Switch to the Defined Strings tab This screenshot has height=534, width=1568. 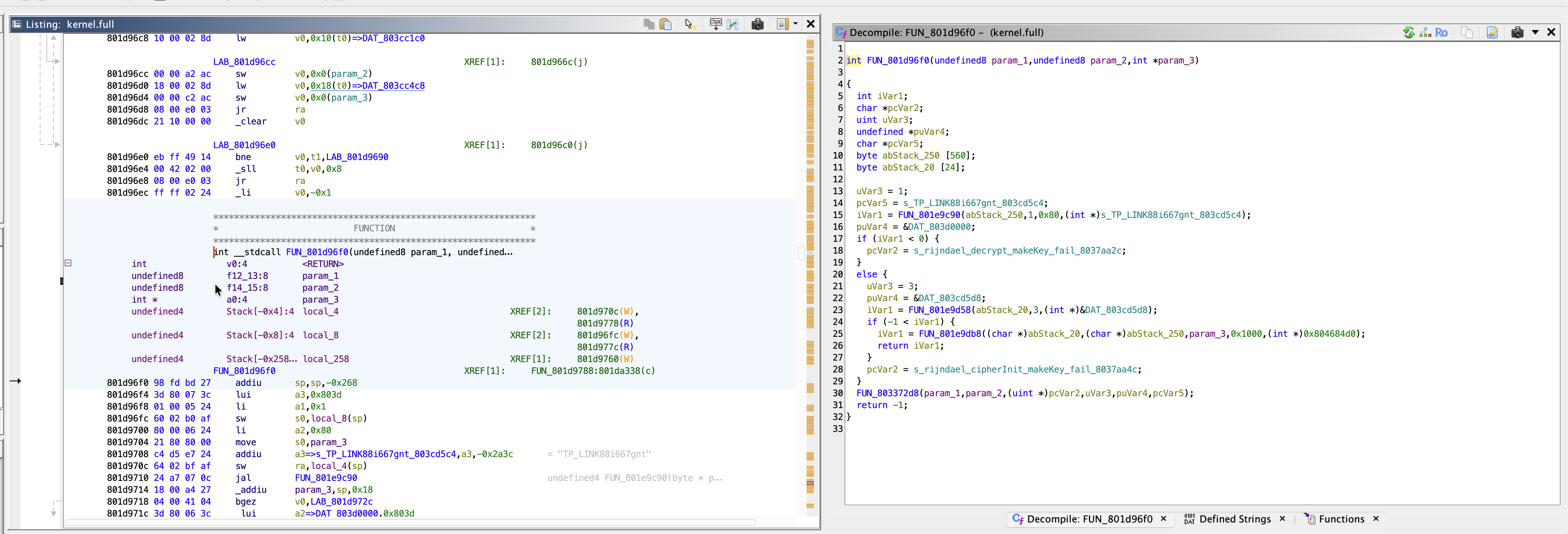[1234, 519]
